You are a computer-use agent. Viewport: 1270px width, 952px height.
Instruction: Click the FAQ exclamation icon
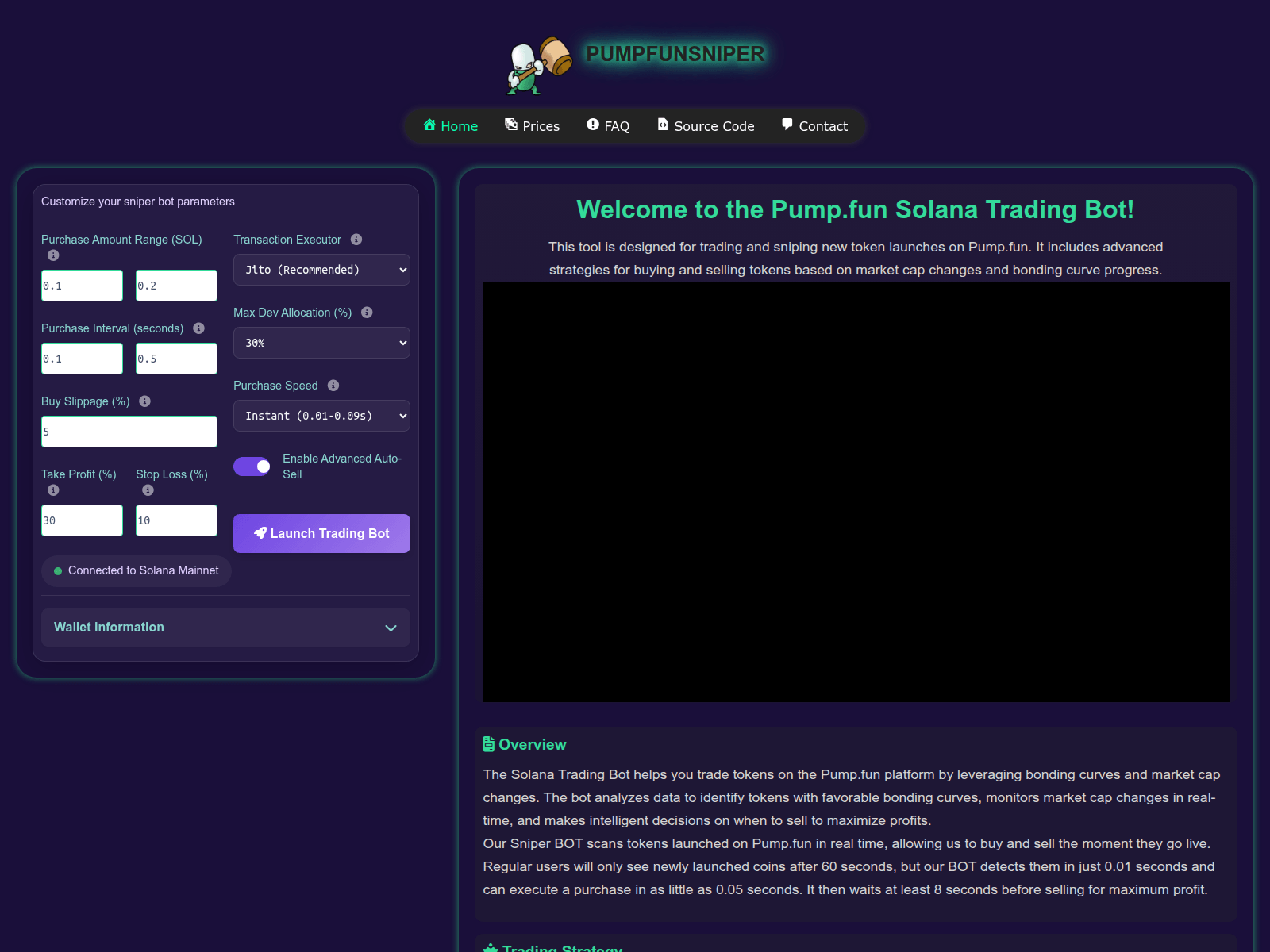point(593,125)
